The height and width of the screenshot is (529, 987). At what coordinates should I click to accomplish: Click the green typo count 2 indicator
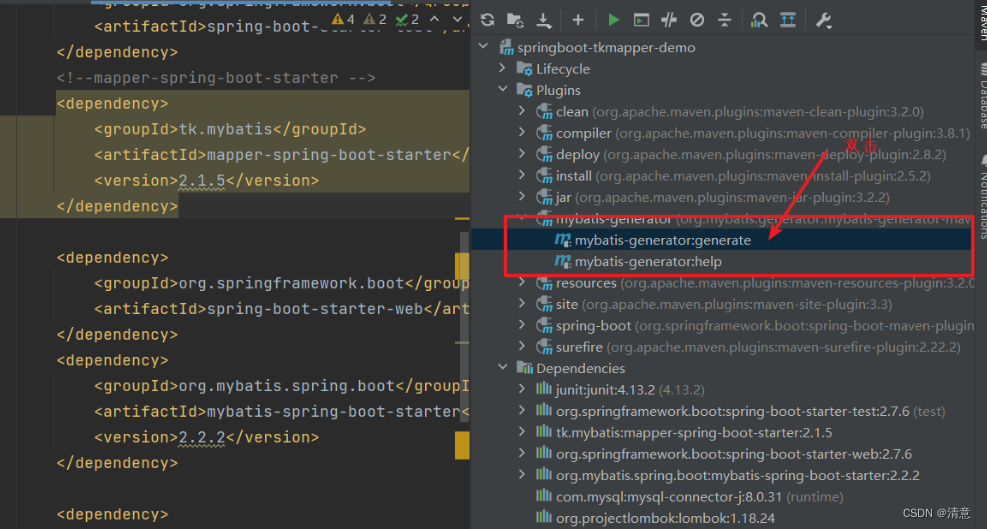(407, 20)
